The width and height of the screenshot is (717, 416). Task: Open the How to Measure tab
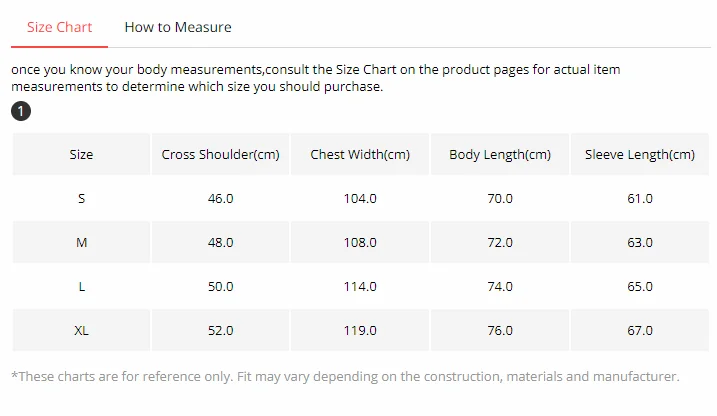(x=177, y=27)
